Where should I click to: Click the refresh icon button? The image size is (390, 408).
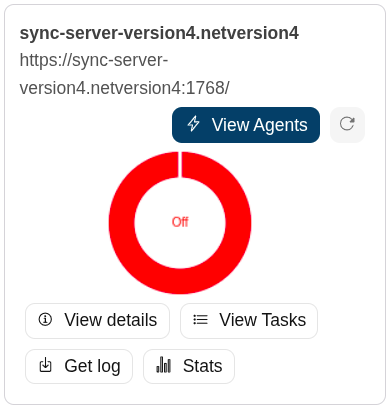347,125
